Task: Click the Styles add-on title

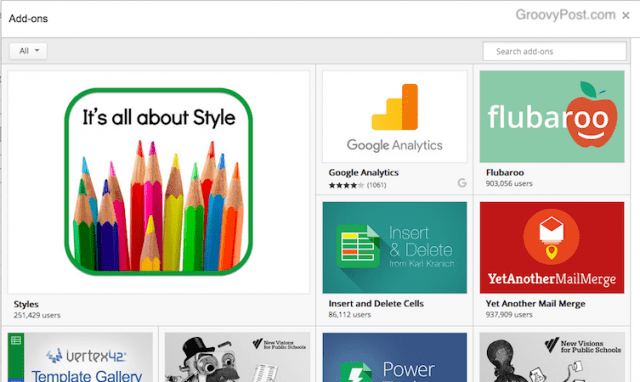Action: pyautogui.click(x=26, y=304)
